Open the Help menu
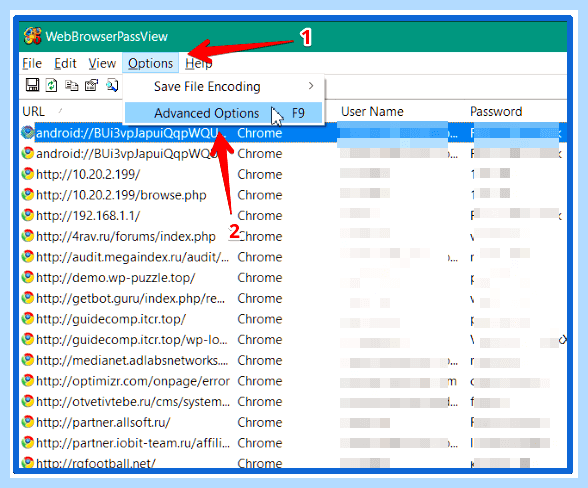 [198, 63]
